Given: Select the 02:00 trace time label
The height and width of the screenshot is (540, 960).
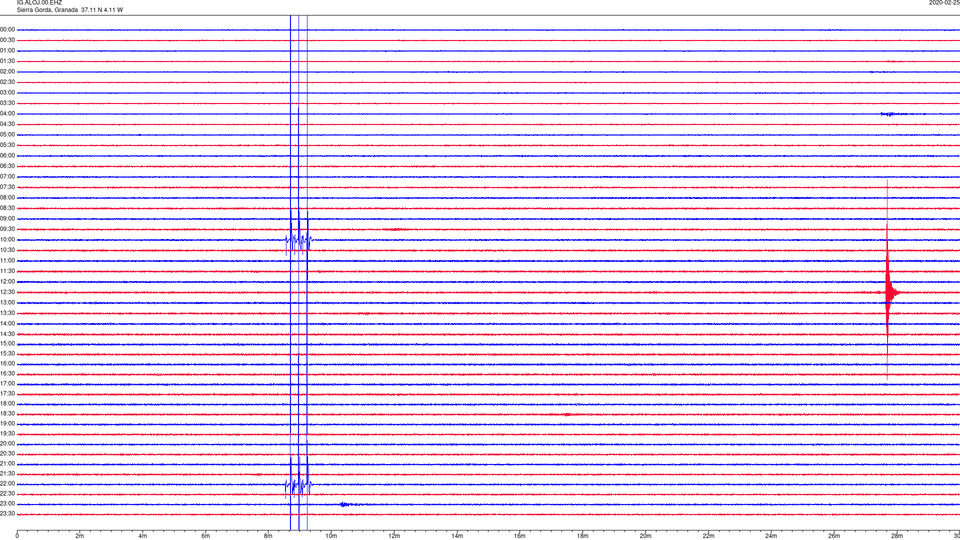Looking at the screenshot, I should coord(7,72).
